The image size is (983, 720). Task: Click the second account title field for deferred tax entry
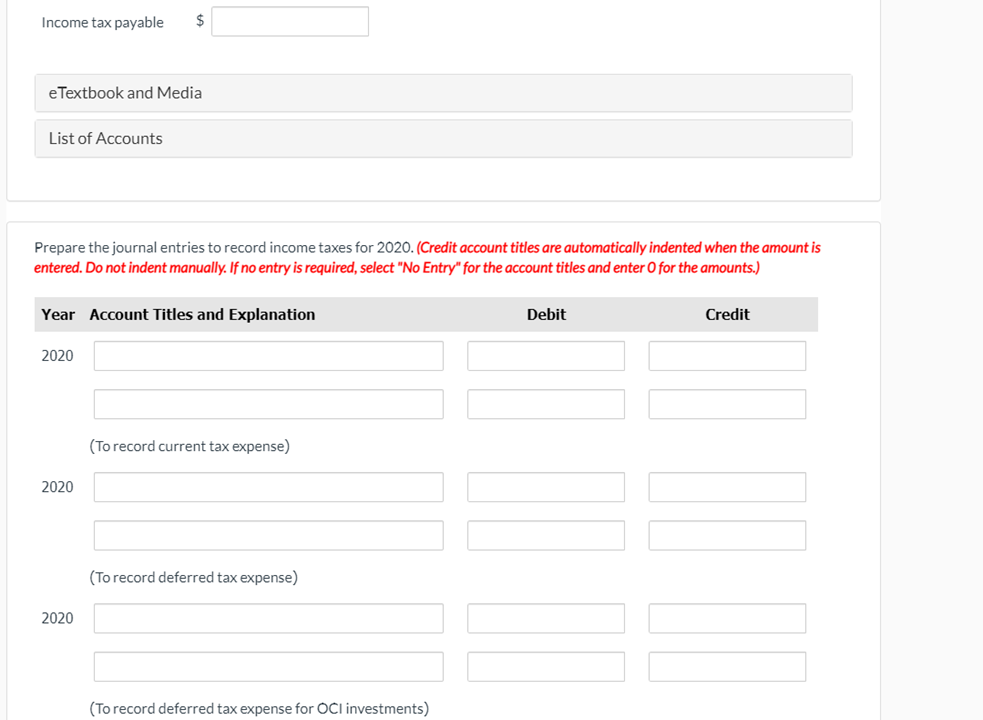tap(268, 535)
